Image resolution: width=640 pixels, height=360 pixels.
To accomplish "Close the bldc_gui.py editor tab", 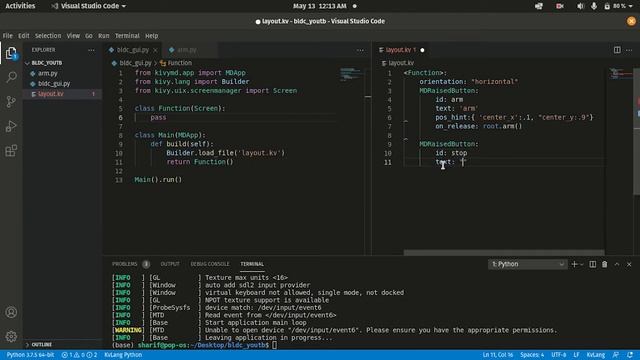I will (x=155, y=50).
